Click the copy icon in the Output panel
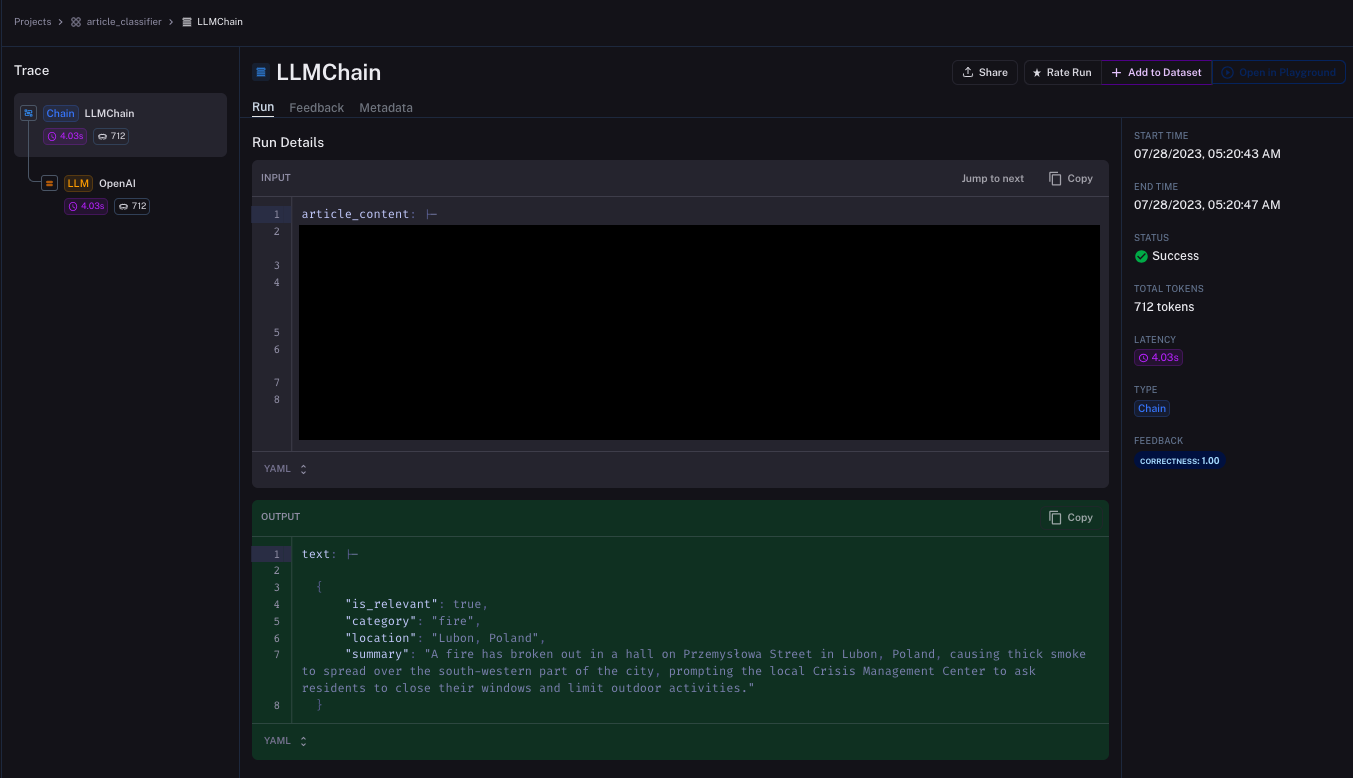Image resolution: width=1353 pixels, height=778 pixels. click(x=1055, y=517)
